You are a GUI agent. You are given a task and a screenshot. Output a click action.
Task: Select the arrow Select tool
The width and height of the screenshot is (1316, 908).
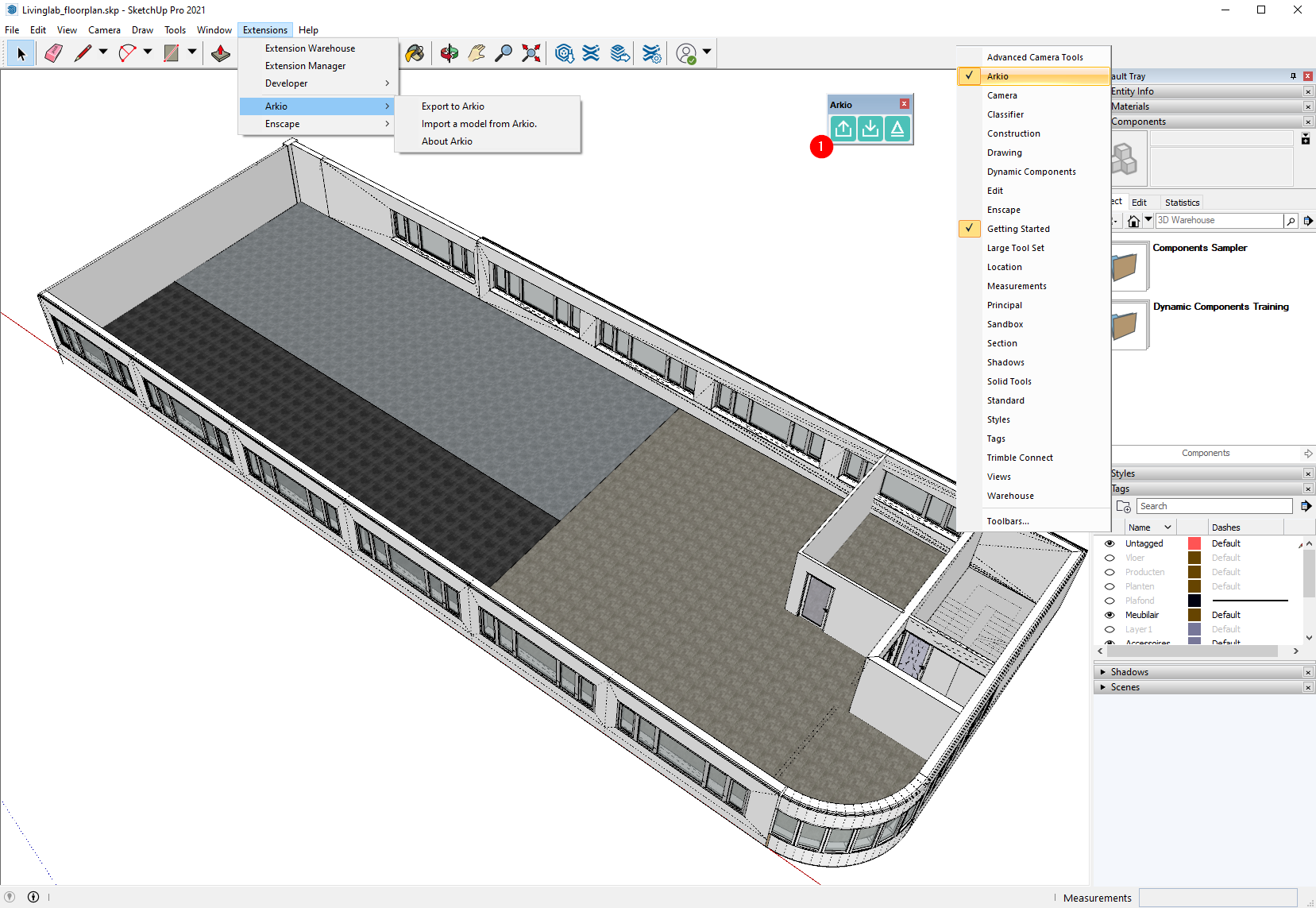click(21, 53)
